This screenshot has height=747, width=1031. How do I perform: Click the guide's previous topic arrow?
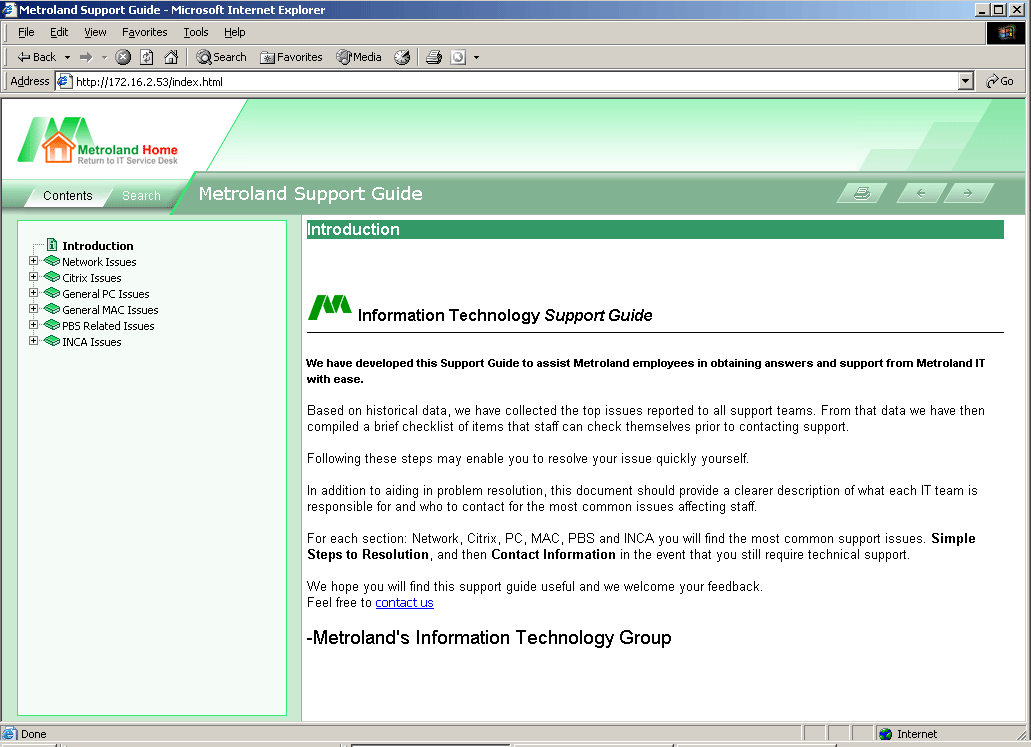pos(921,193)
